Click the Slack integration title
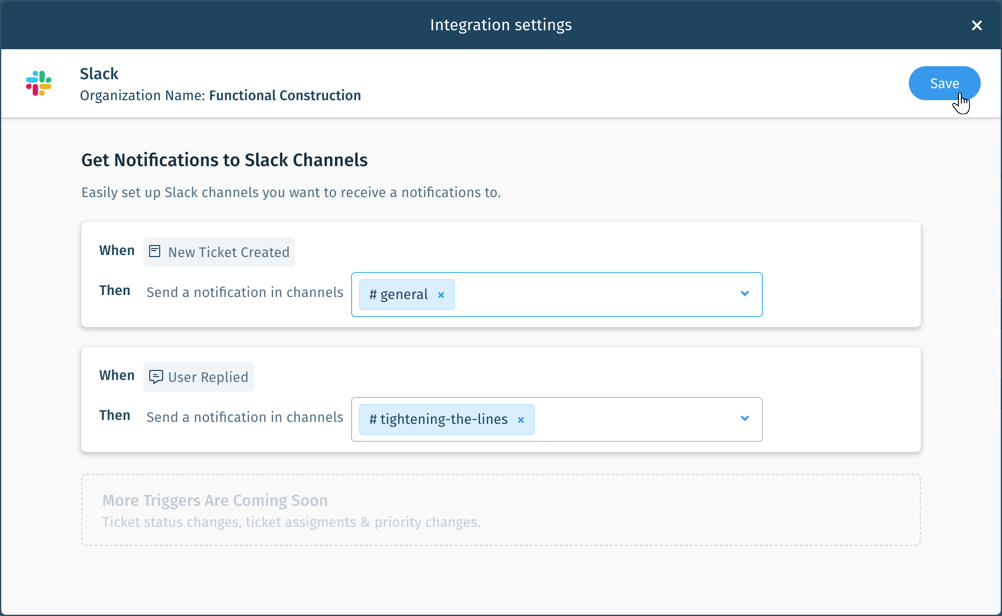The image size is (1002, 616). [99, 73]
